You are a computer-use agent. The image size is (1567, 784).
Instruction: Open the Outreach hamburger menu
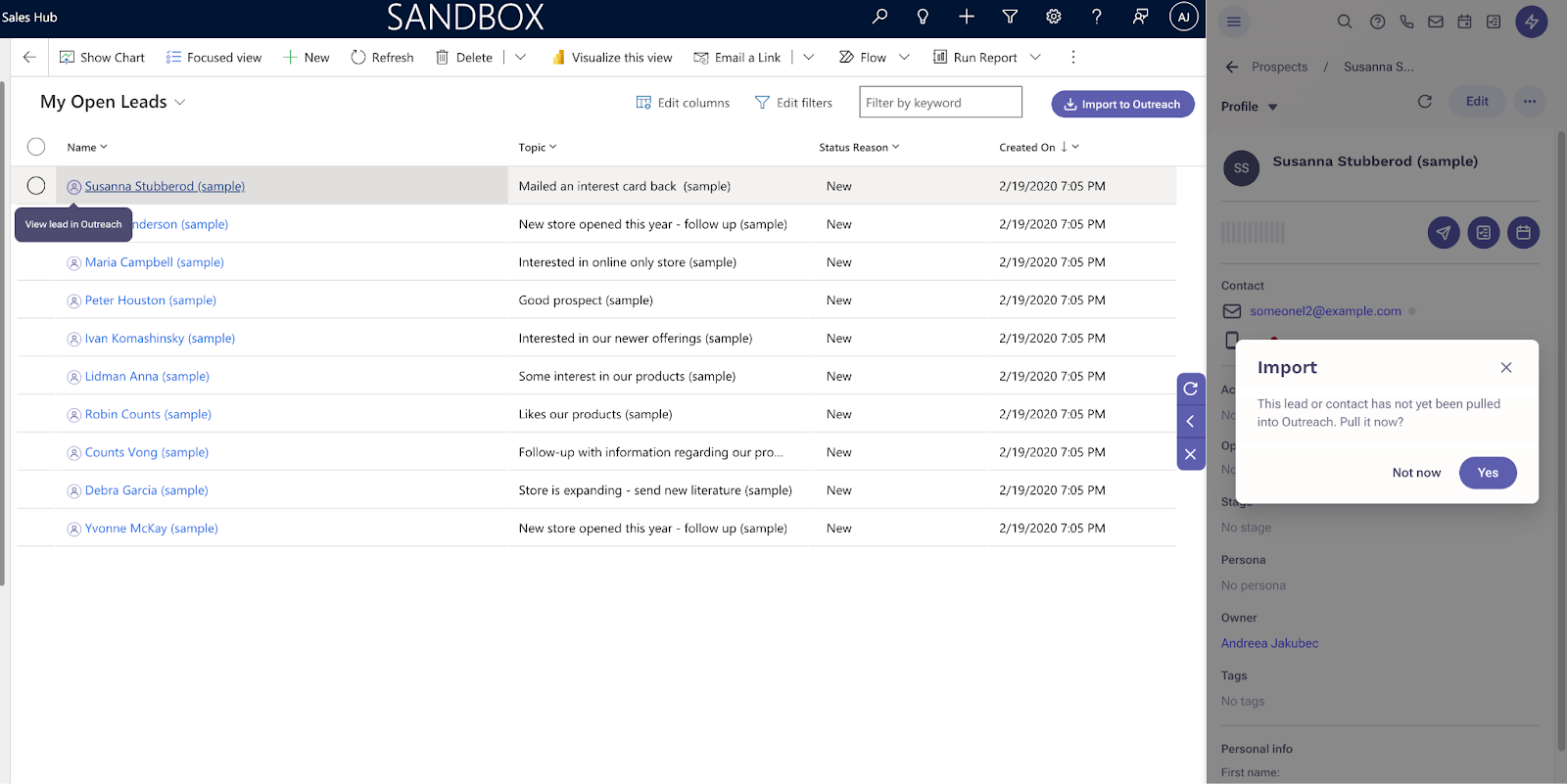coord(1234,22)
